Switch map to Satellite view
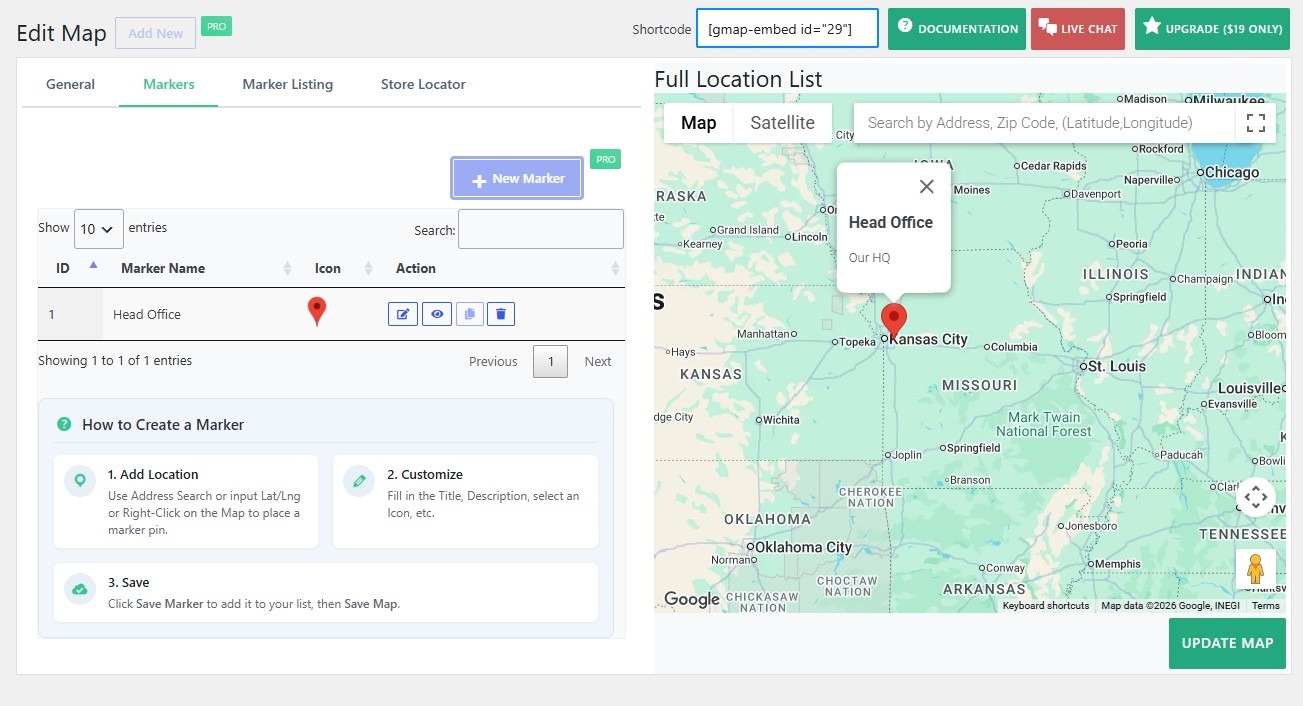The height and width of the screenshot is (706, 1303). 782,123
